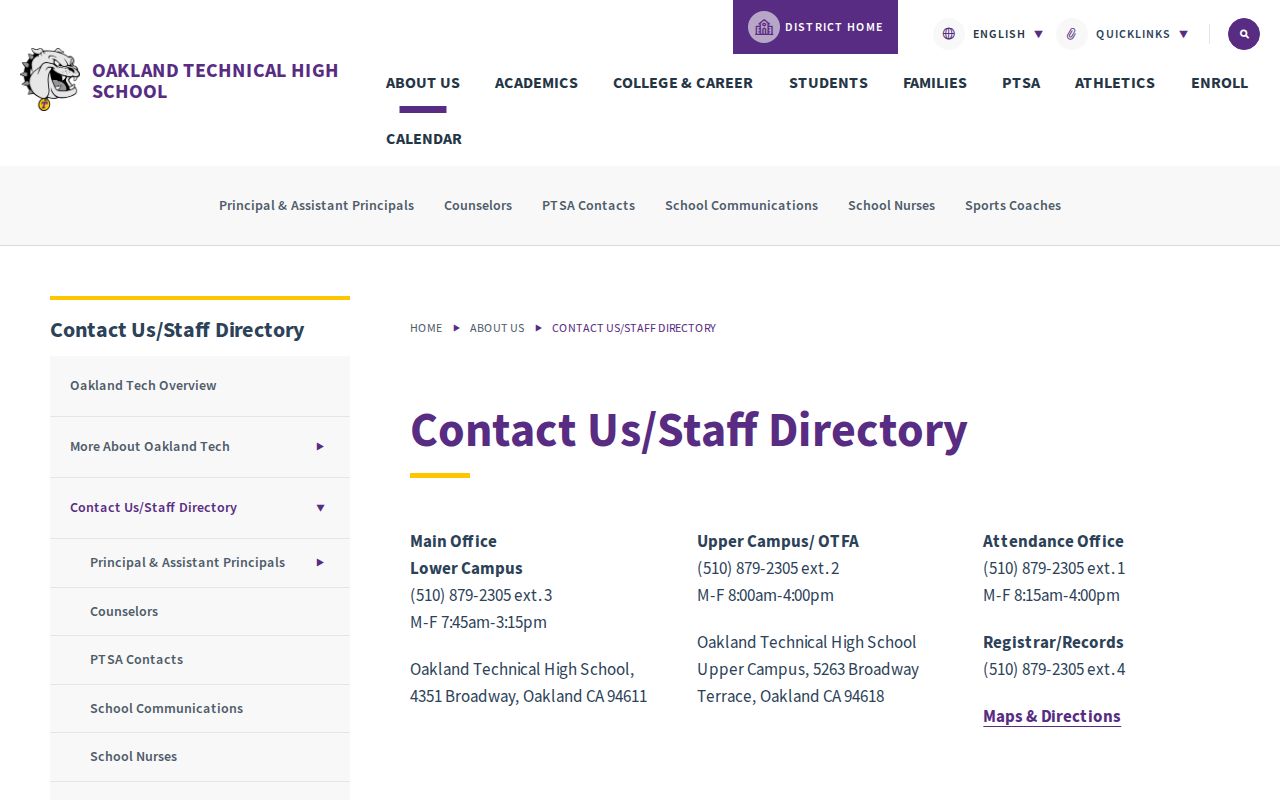Open the Calendar menu item

click(x=424, y=139)
